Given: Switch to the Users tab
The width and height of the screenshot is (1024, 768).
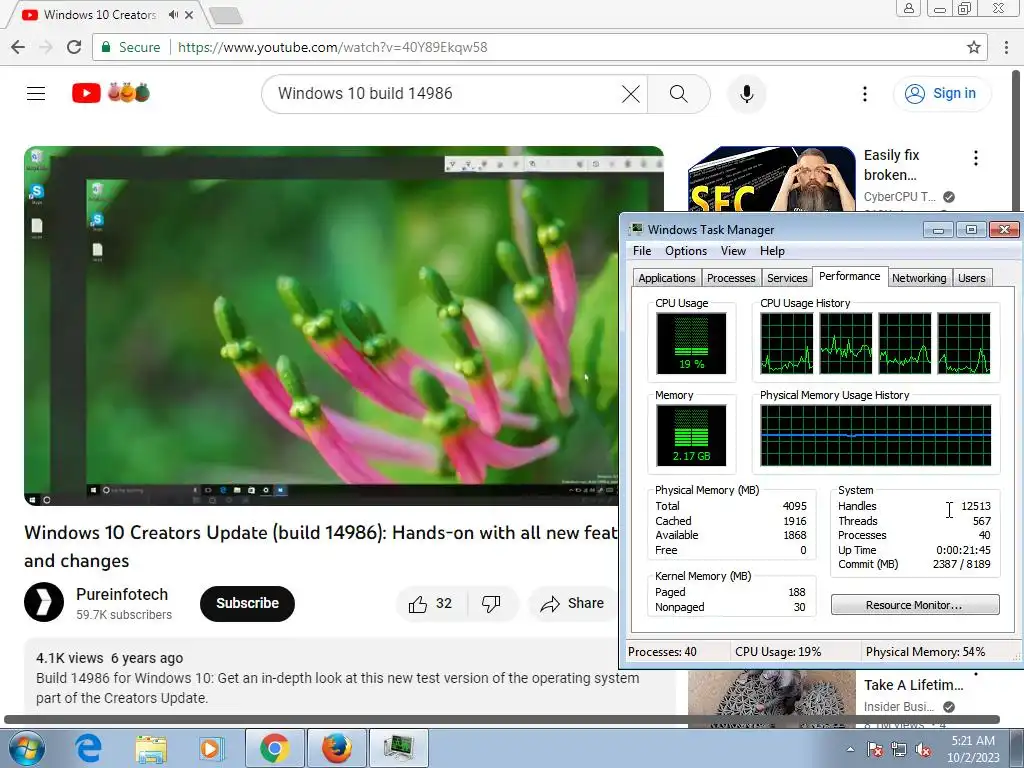Looking at the screenshot, I should (x=972, y=278).
